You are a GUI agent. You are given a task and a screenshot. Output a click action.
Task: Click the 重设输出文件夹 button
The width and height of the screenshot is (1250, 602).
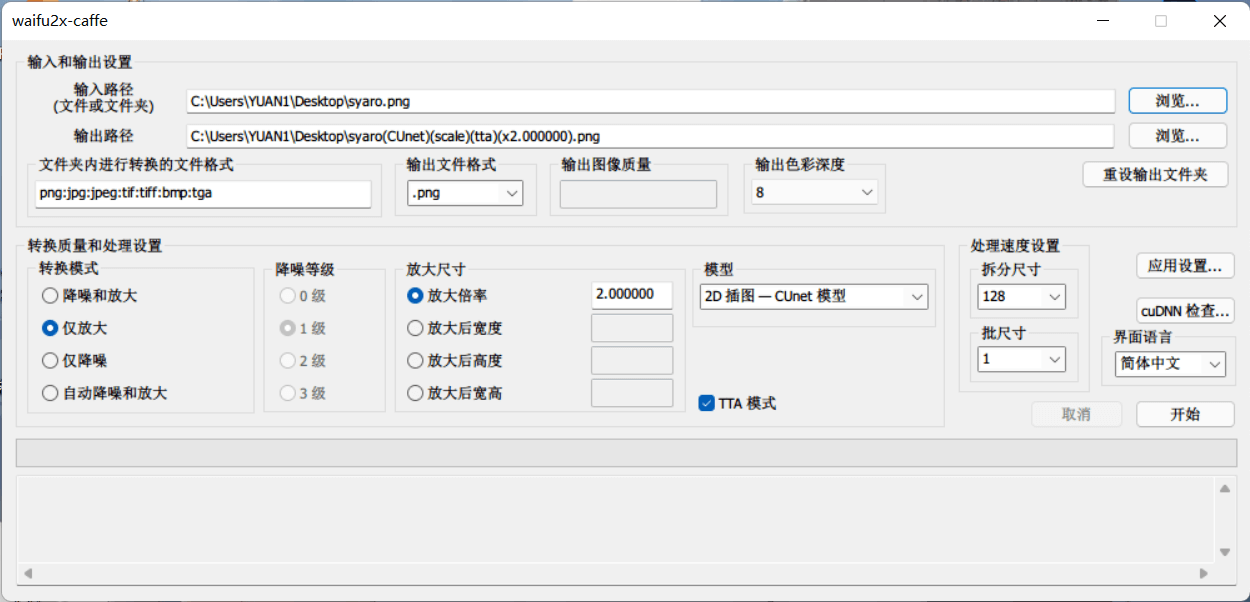[x=1155, y=174]
